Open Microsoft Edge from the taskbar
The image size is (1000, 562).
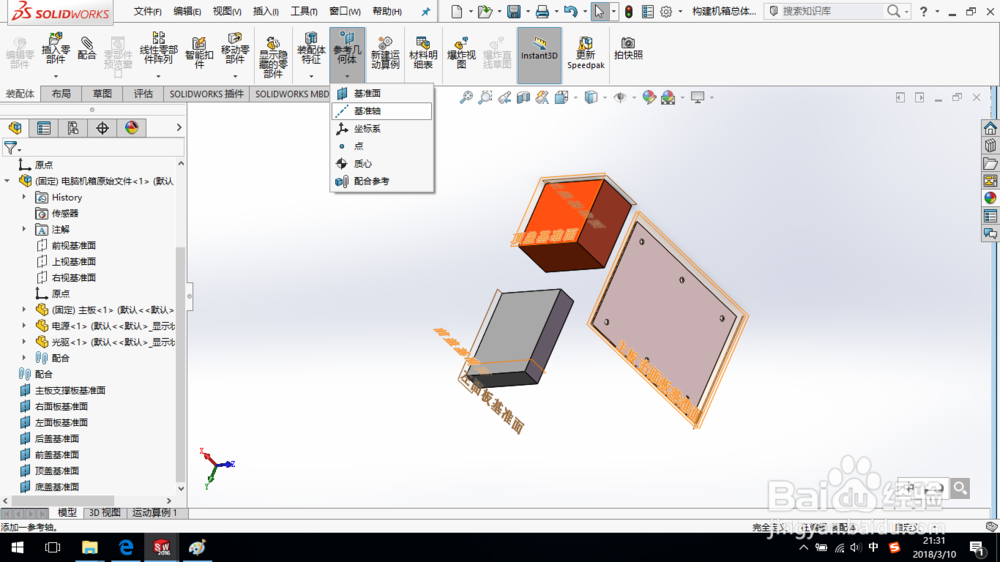tap(126, 547)
